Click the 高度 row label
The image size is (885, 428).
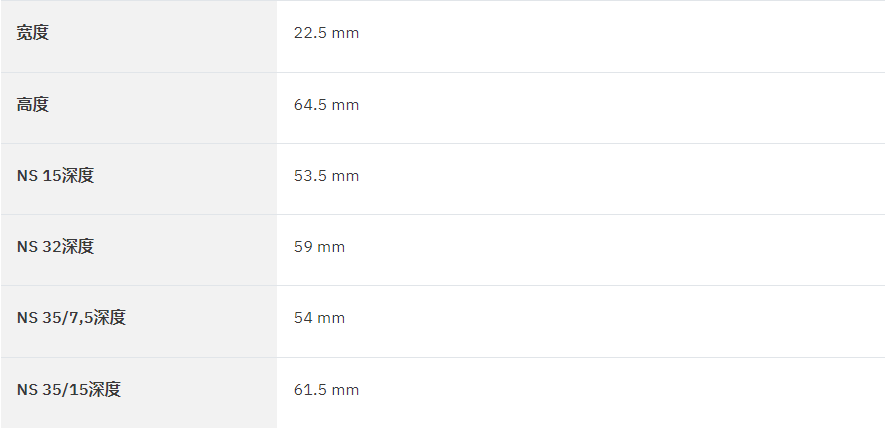coord(33,104)
